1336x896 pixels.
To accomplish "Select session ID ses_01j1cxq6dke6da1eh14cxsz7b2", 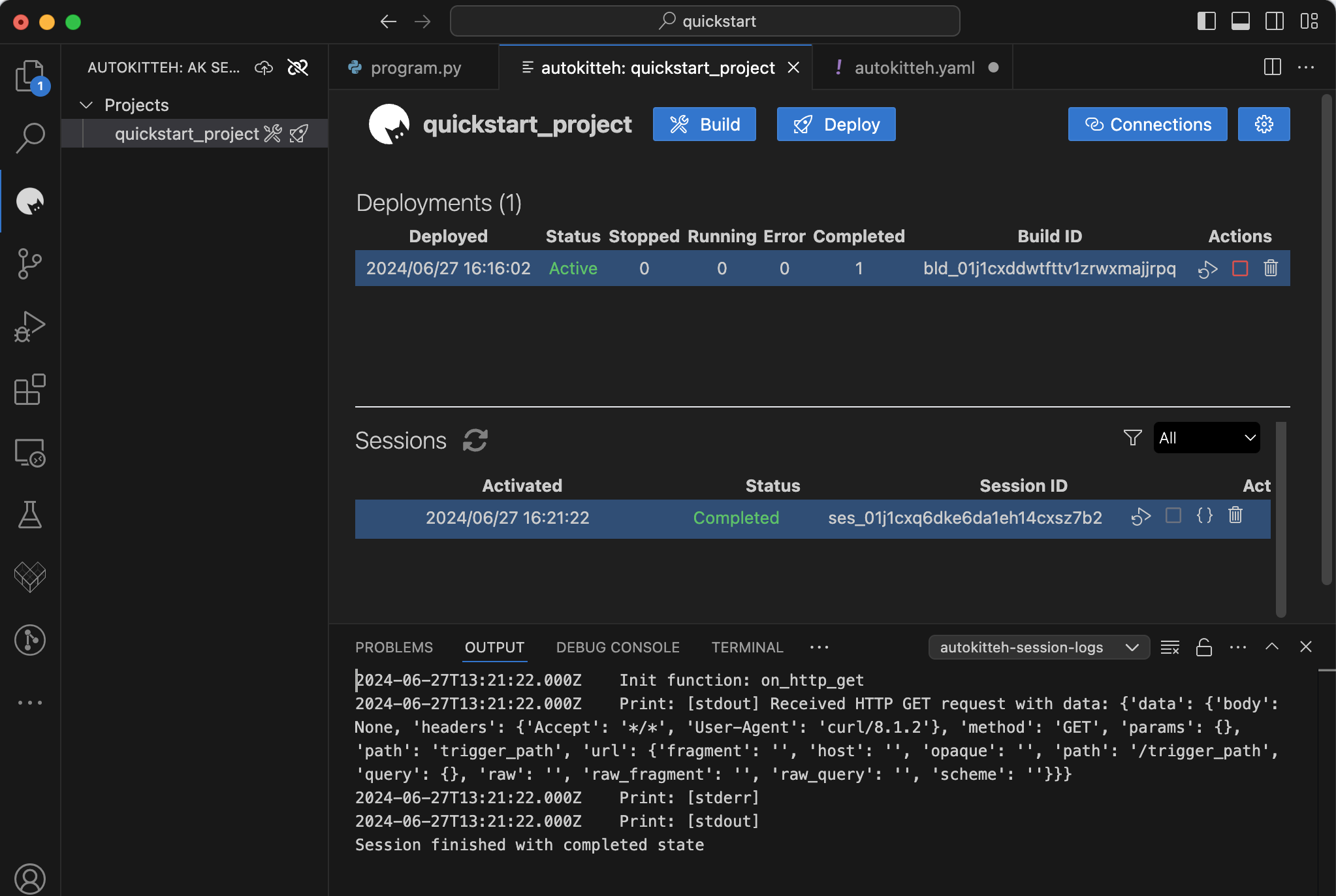I will [x=965, y=518].
